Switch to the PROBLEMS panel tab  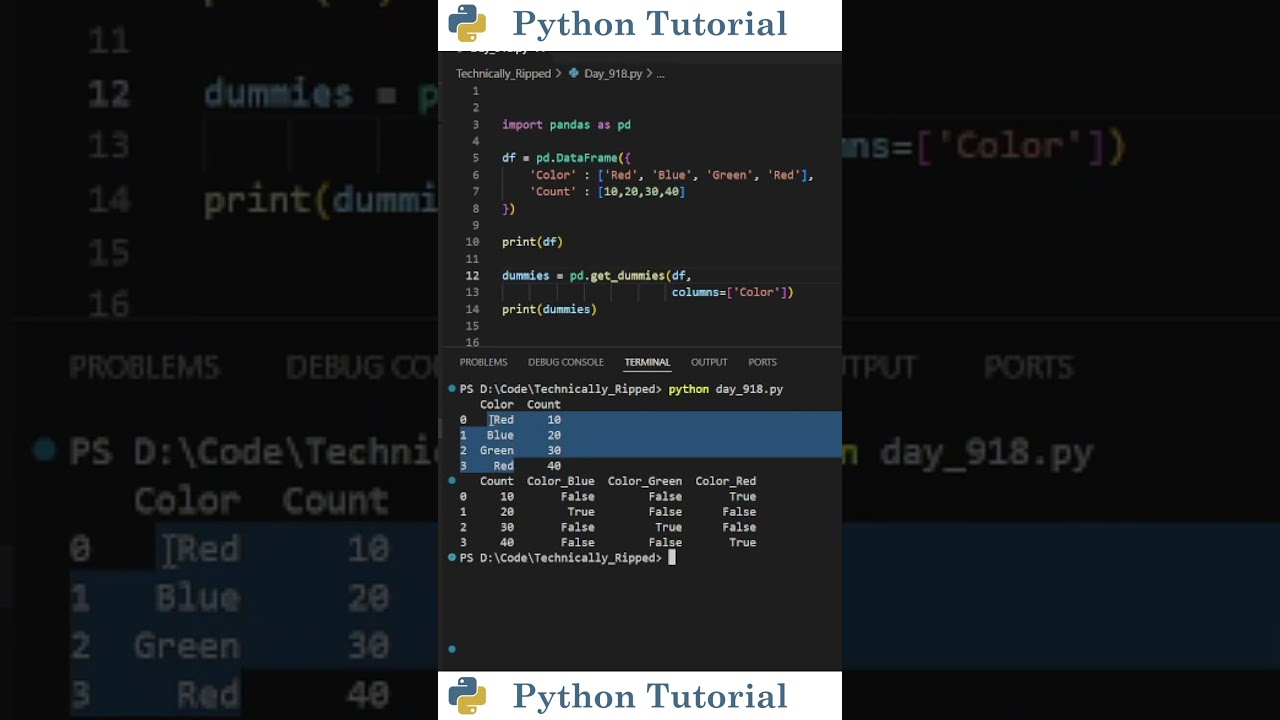pos(483,362)
